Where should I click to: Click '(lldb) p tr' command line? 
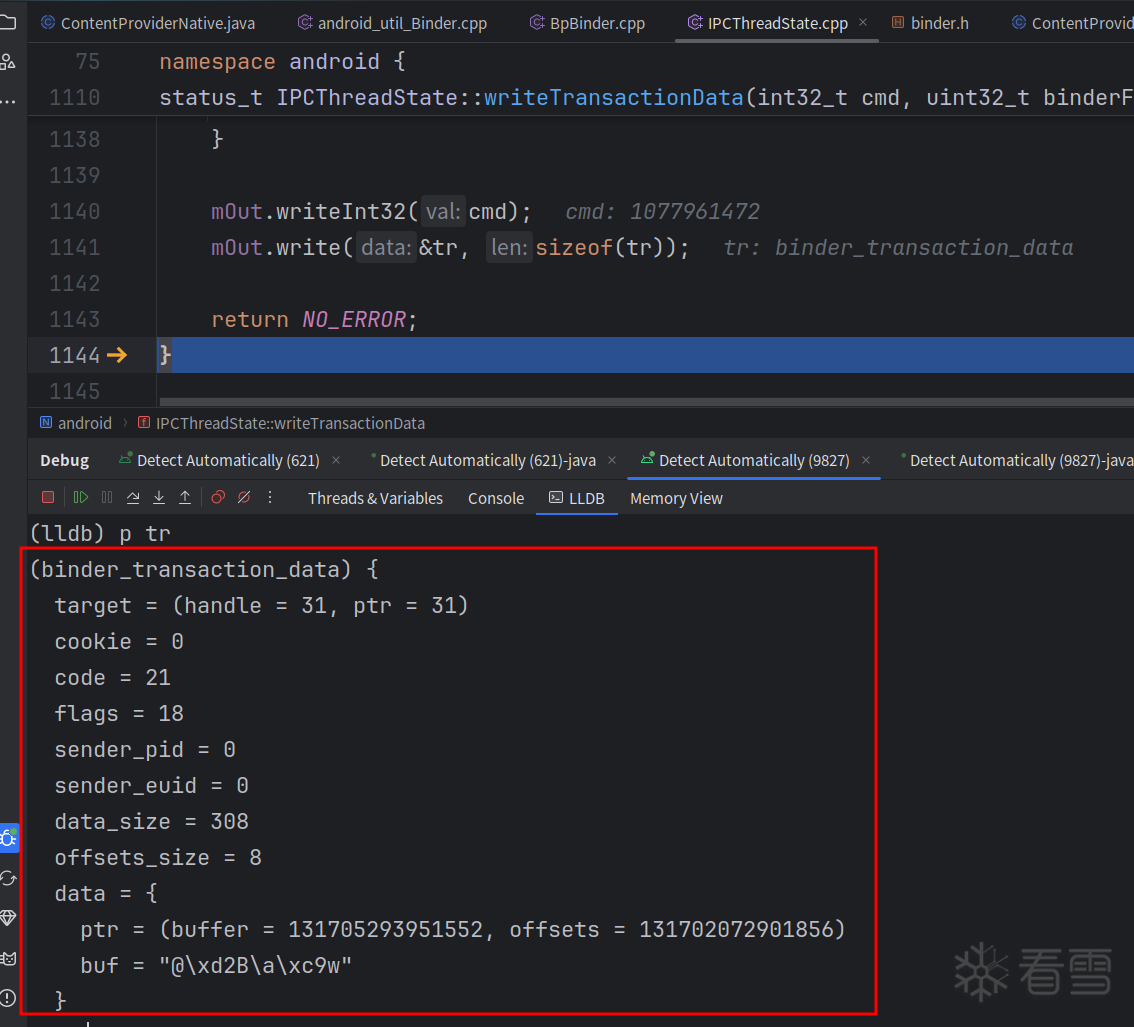tap(100, 534)
